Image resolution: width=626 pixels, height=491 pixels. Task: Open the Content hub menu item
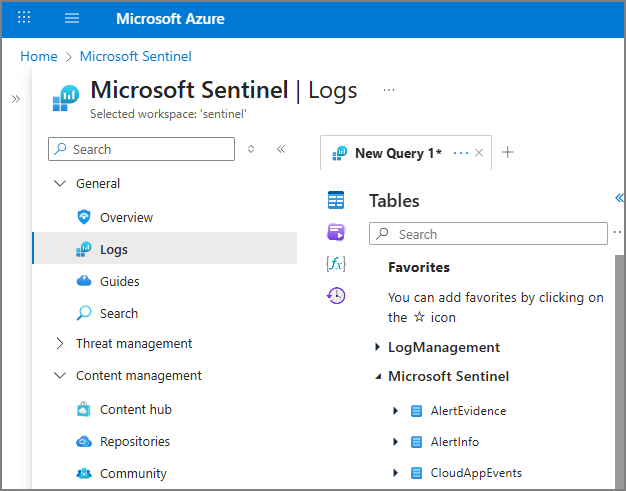coord(135,409)
